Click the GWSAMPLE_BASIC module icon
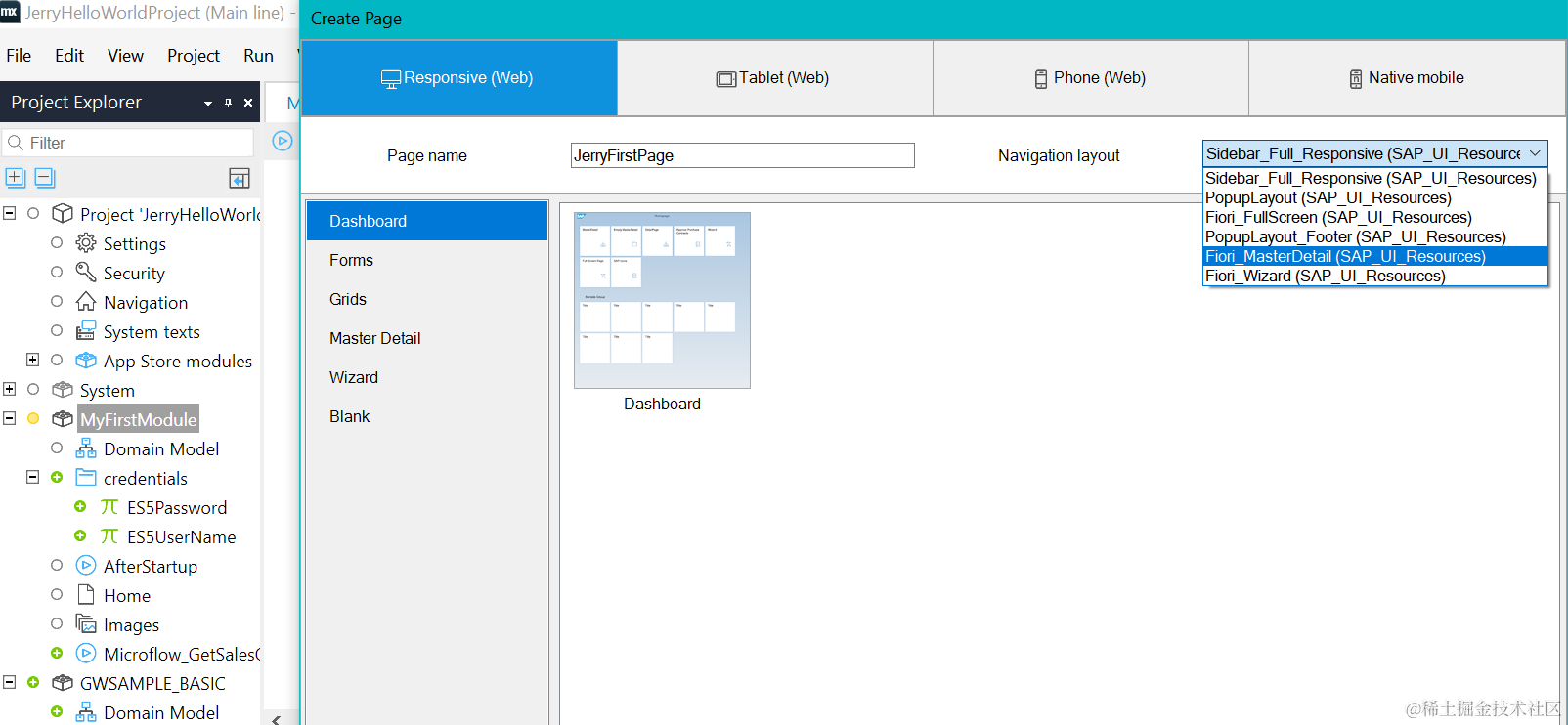Image resolution: width=1568 pixels, height=725 pixels. pyautogui.click(x=63, y=683)
